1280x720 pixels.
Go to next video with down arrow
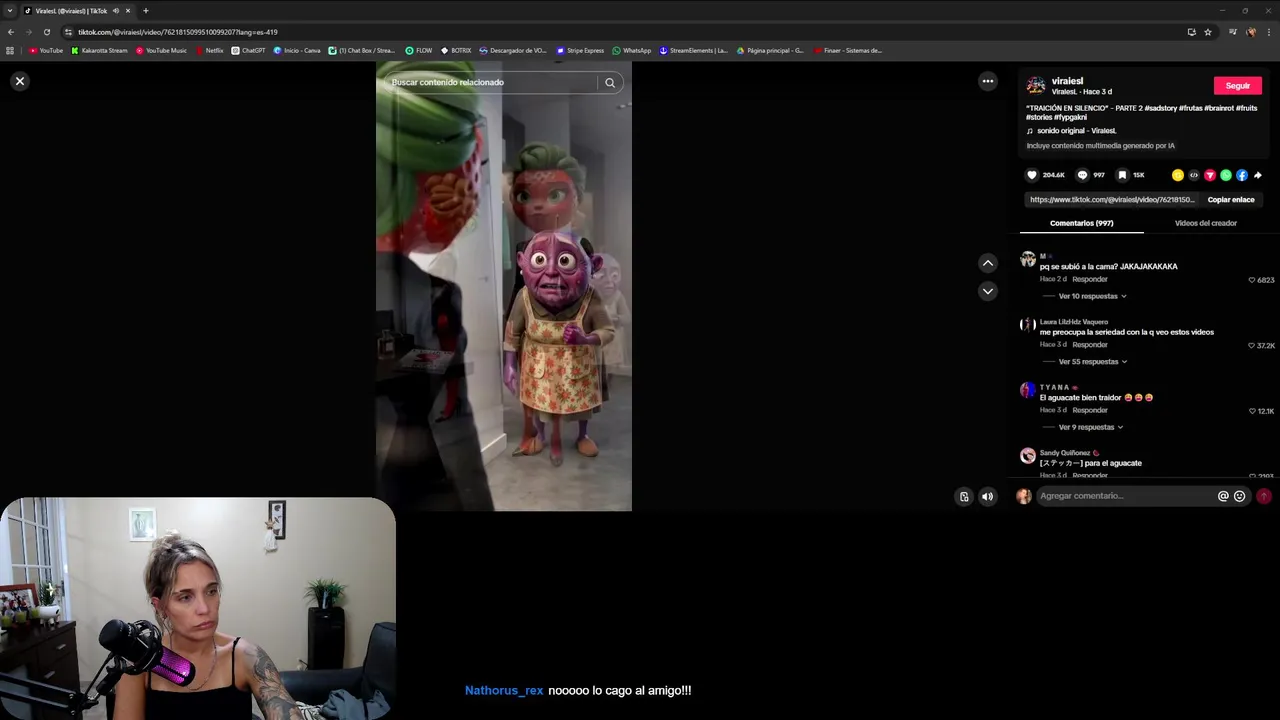coord(988,291)
